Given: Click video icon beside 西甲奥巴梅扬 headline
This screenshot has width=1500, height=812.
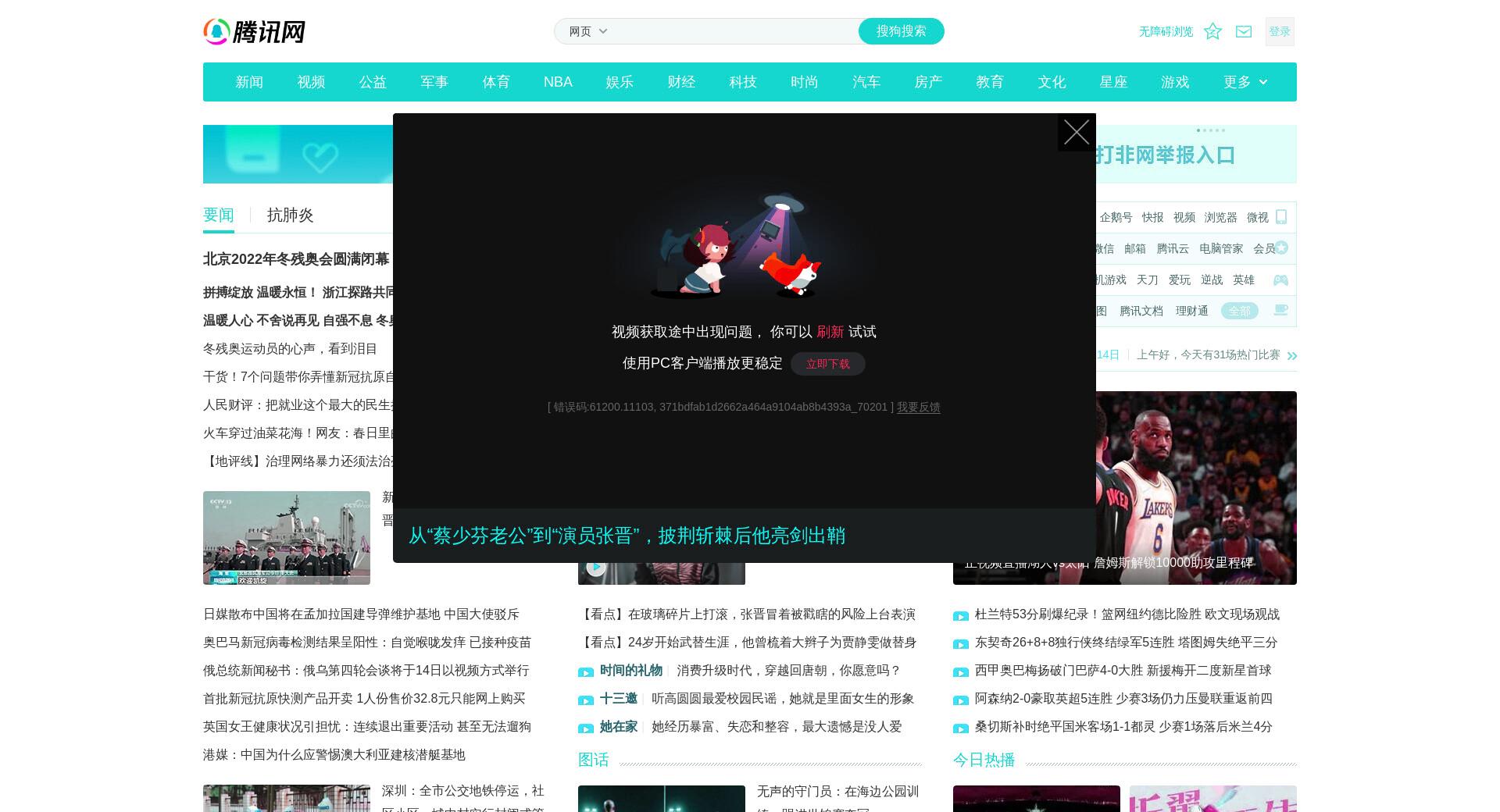Looking at the screenshot, I should pyautogui.click(x=961, y=671).
